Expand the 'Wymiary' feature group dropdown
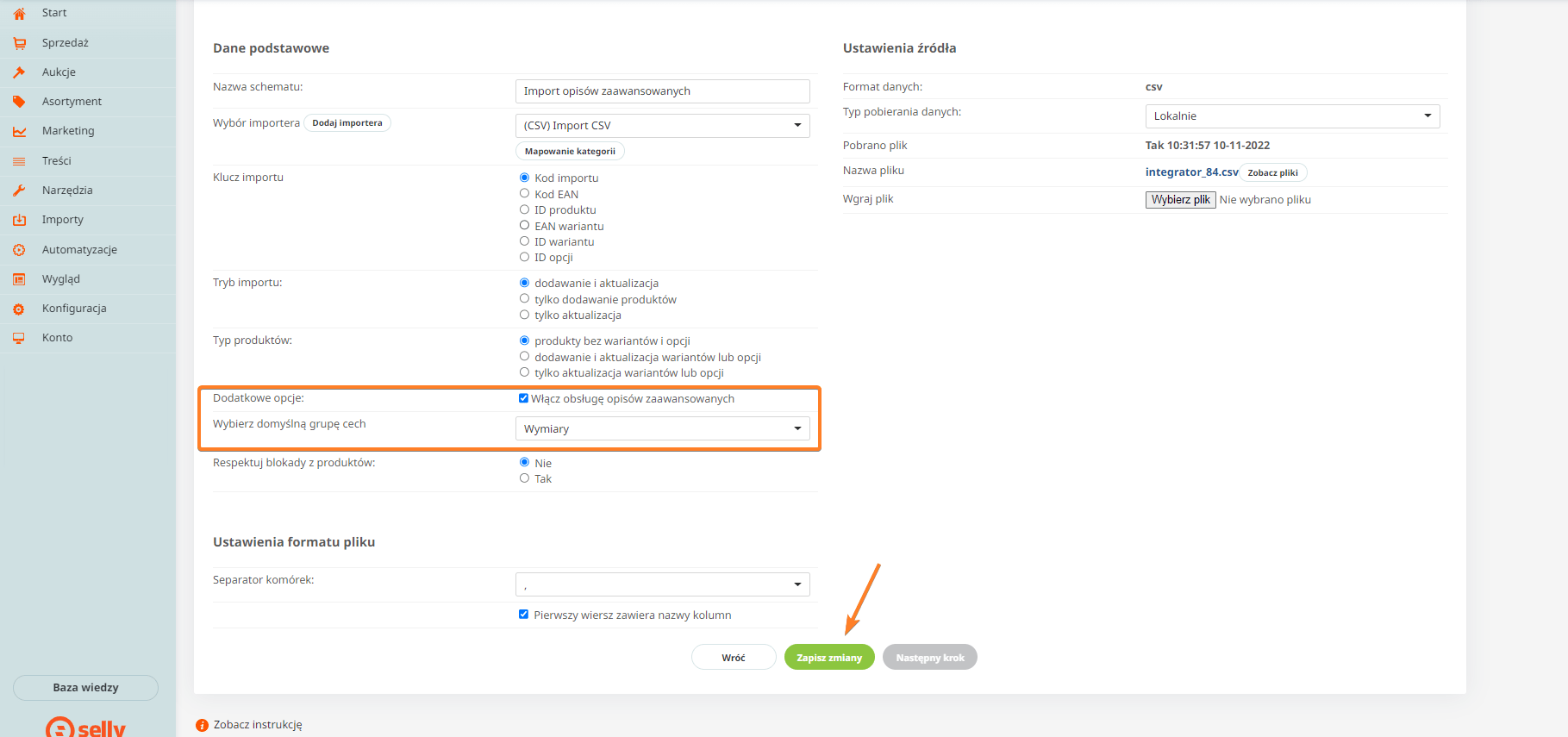 (x=662, y=428)
